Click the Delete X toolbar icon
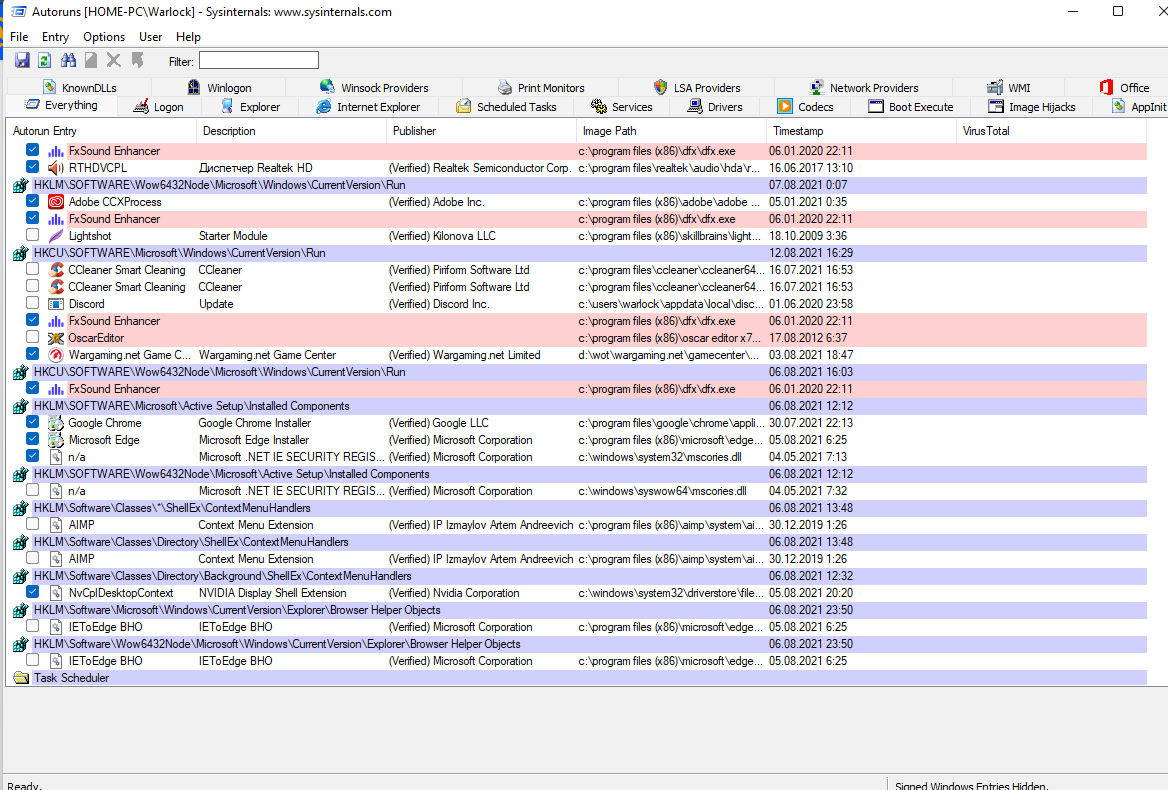The width and height of the screenshot is (1168, 790). 114,60
